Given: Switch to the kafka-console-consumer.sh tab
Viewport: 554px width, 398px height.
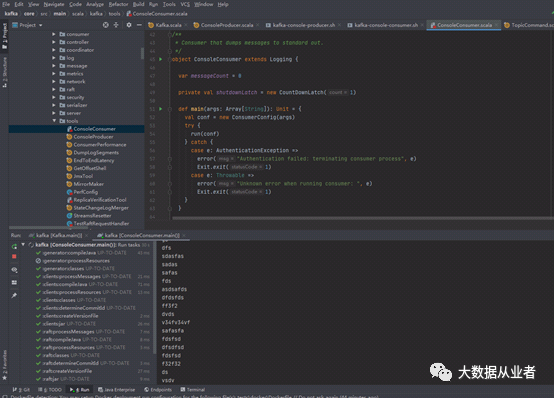Looking at the screenshot, I should click(386, 25).
